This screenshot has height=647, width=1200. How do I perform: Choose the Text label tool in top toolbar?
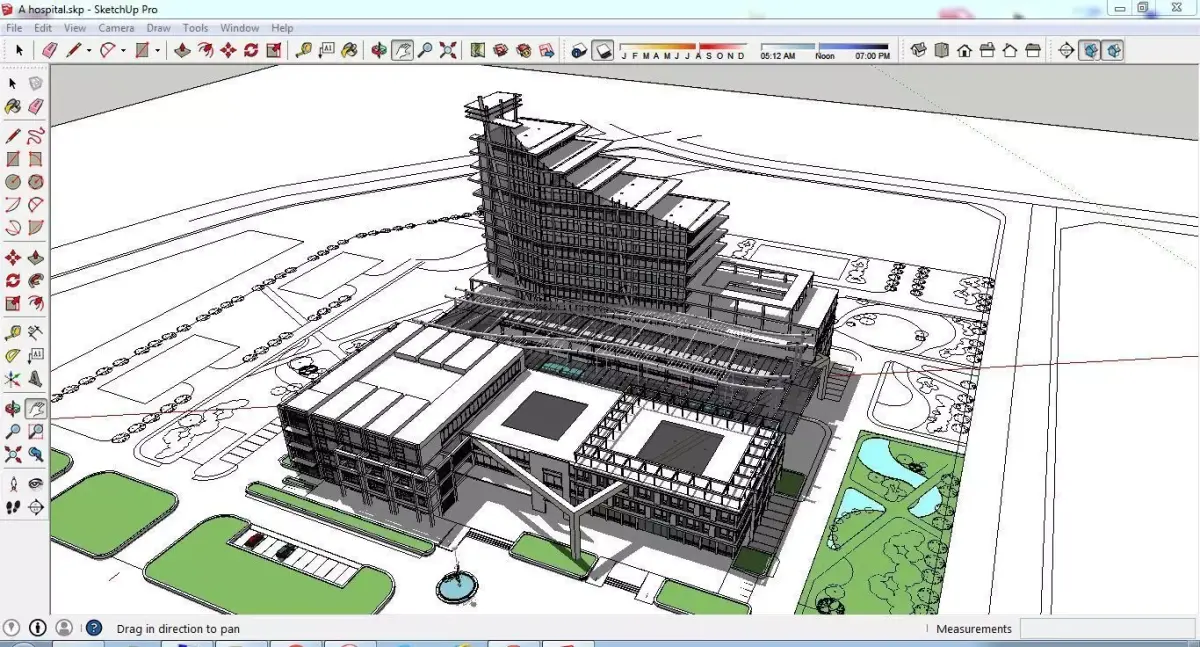click(x=326, y=50)
